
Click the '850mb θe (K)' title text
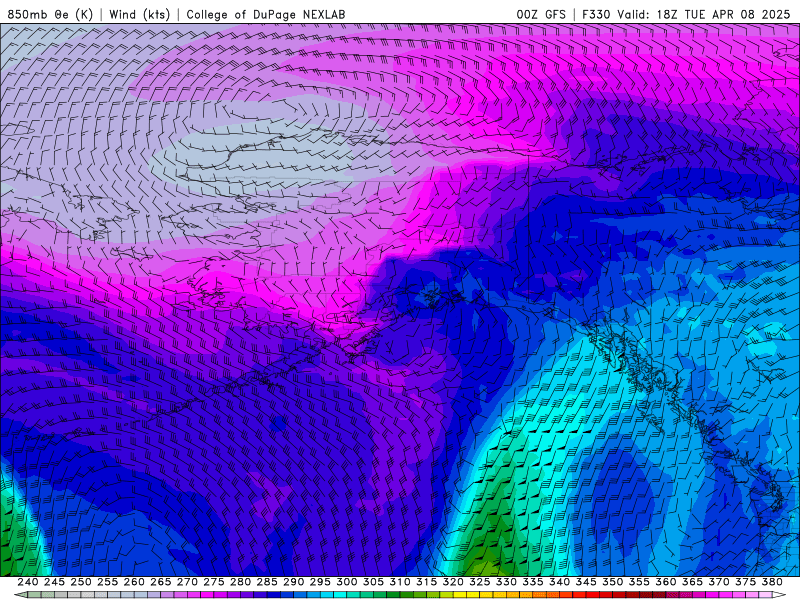pyautogui.click(x=50, y=14)
